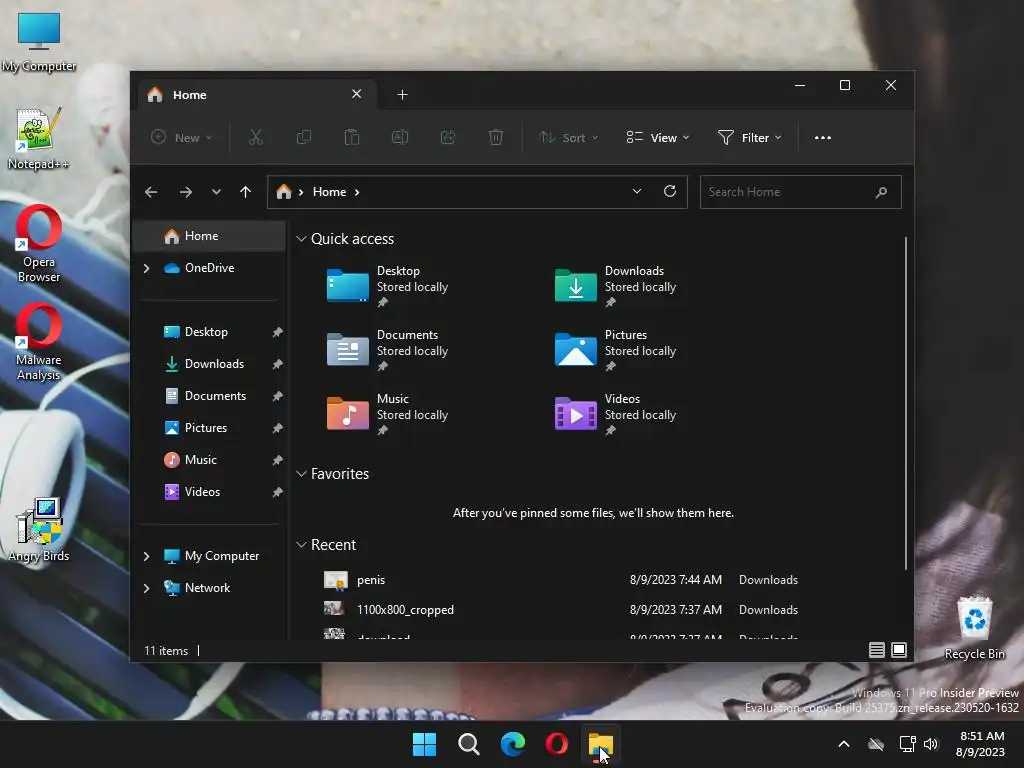Go back with the left arrow
Viewport: 1024px width, 768px height.
point(151,192)
